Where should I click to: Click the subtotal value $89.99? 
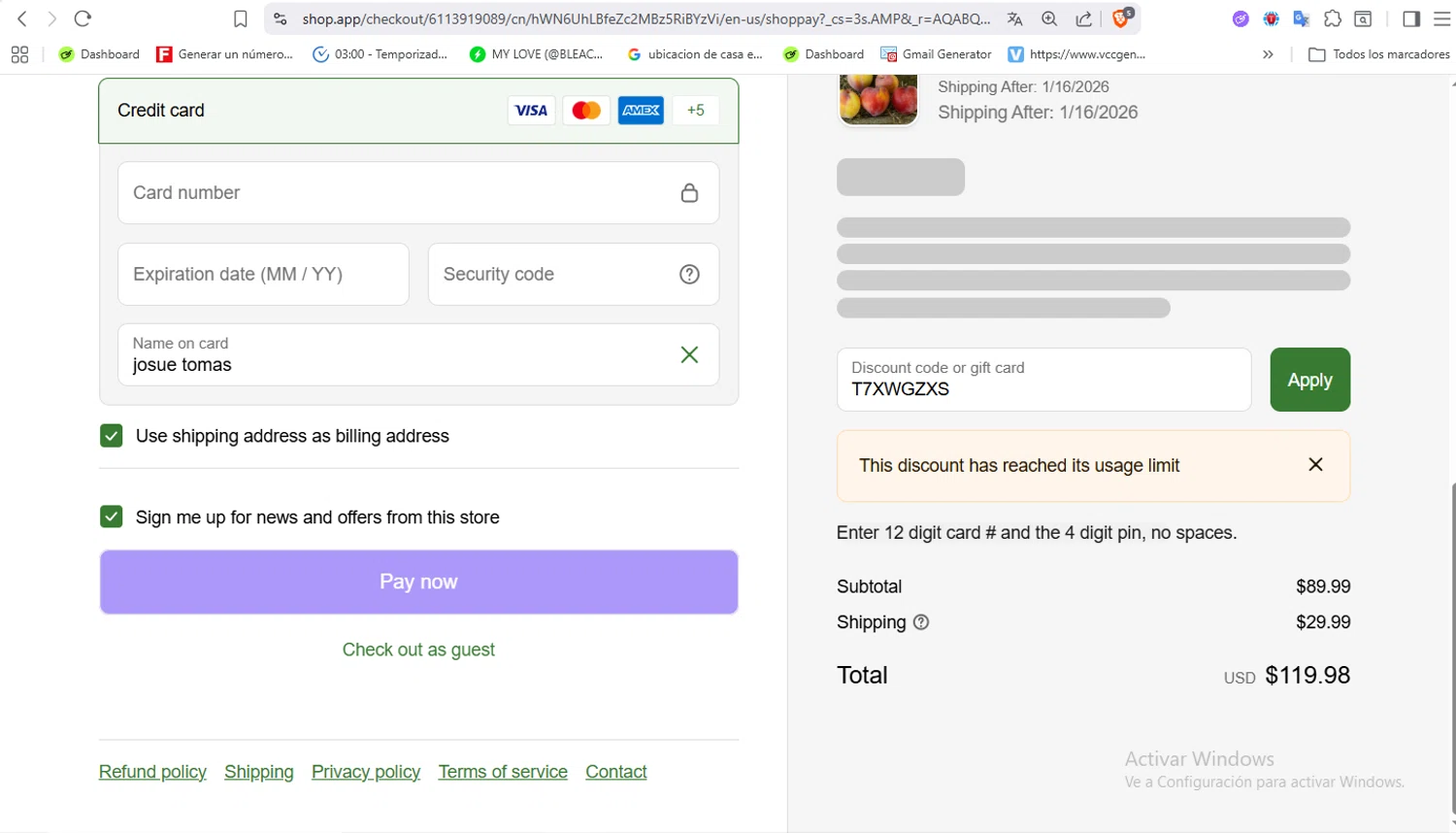pyautogui.click(x=1323, y=586)
